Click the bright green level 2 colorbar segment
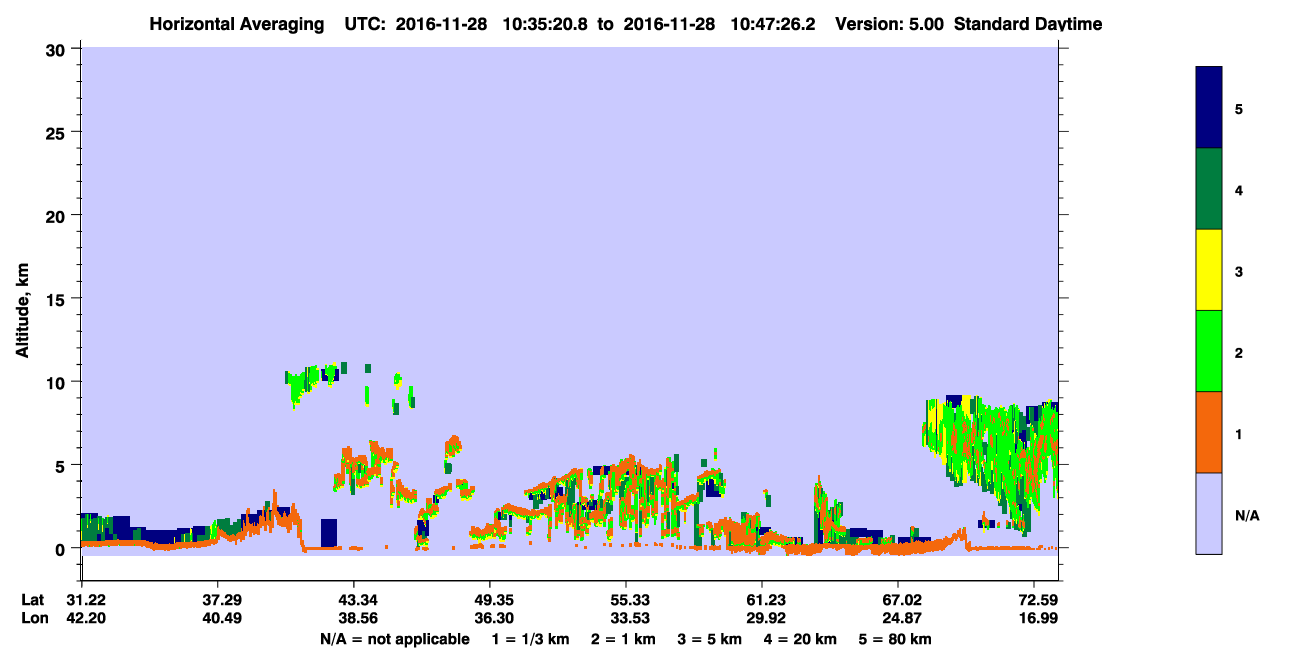1300x667 pixels. [x=1209, y=351]
